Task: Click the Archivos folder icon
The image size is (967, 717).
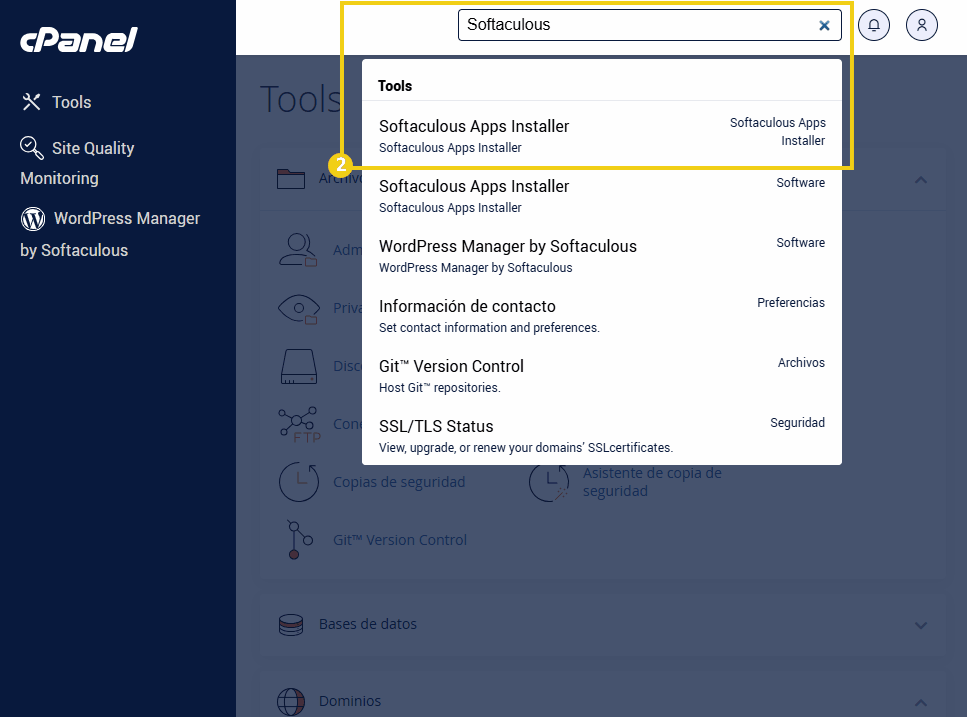Action: pyautogui.click(x=290, y=179)
